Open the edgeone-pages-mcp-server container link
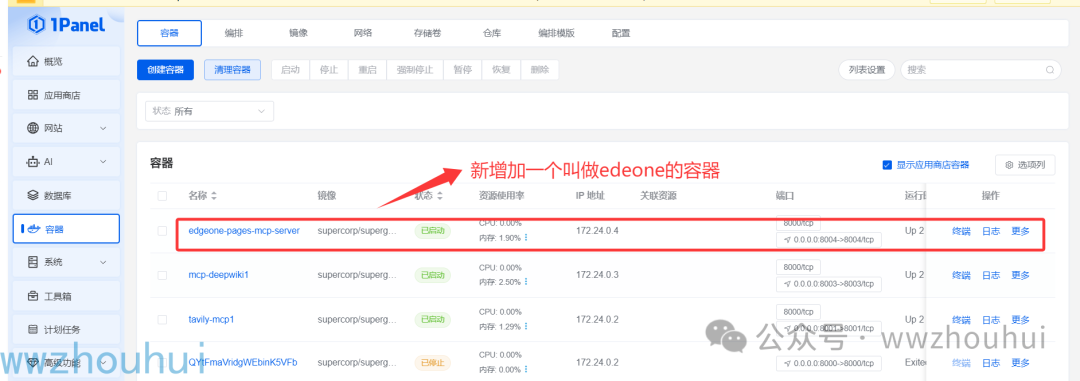Viewport: 1080px width, 381px height. (244, 231)
